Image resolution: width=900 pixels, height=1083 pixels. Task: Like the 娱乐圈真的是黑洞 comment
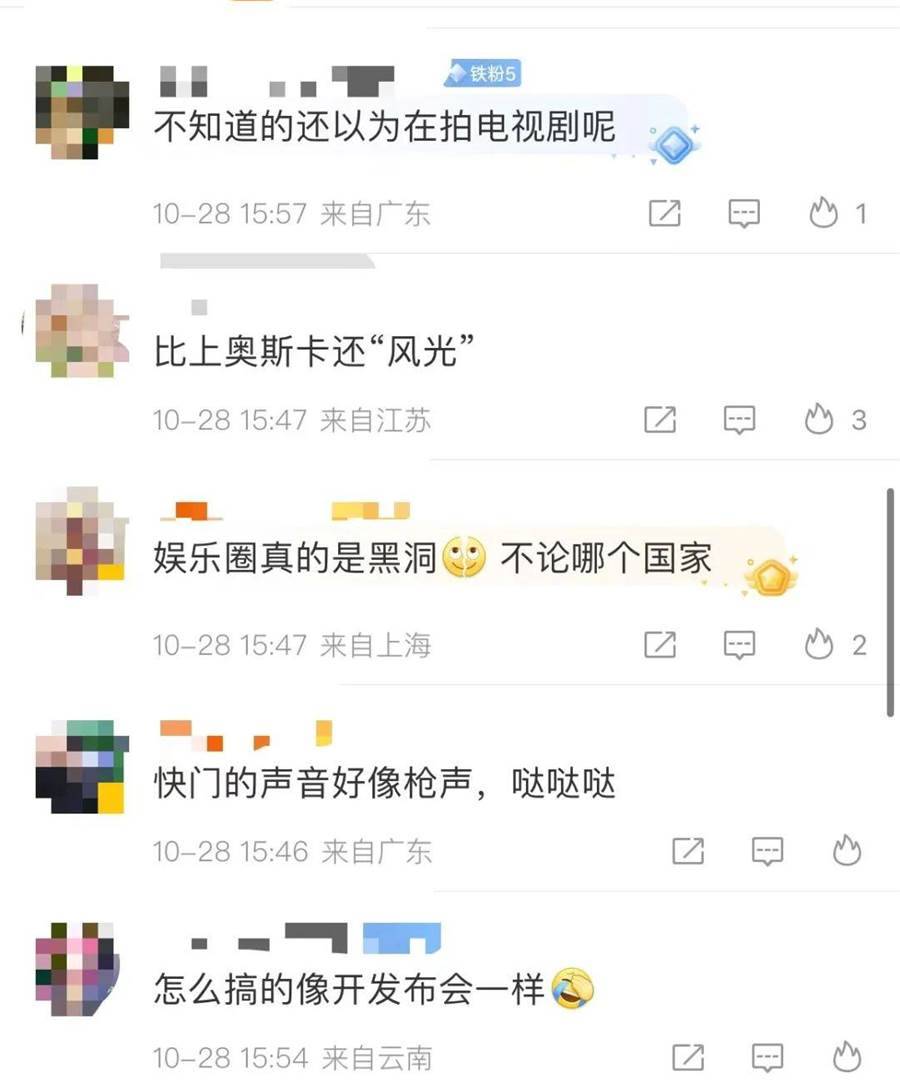(819, 644)
